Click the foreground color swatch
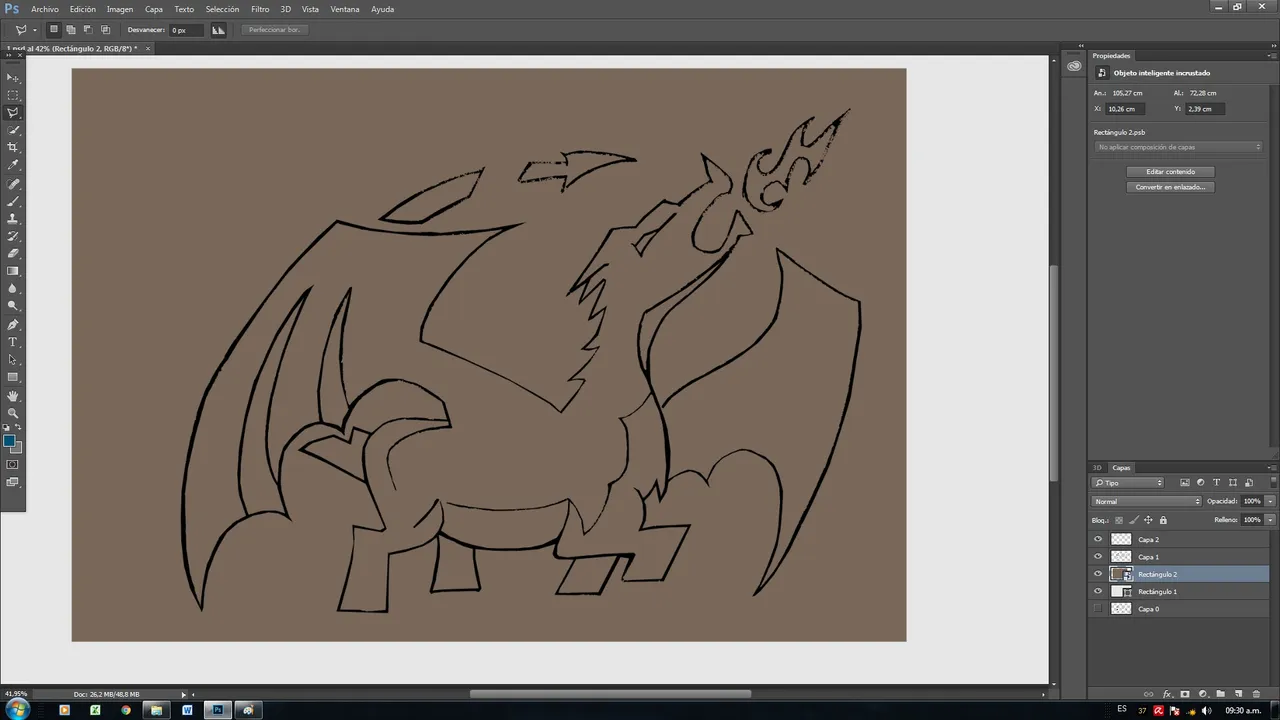The height and width of the screenshot is (720, 1280). click(9, 440)
